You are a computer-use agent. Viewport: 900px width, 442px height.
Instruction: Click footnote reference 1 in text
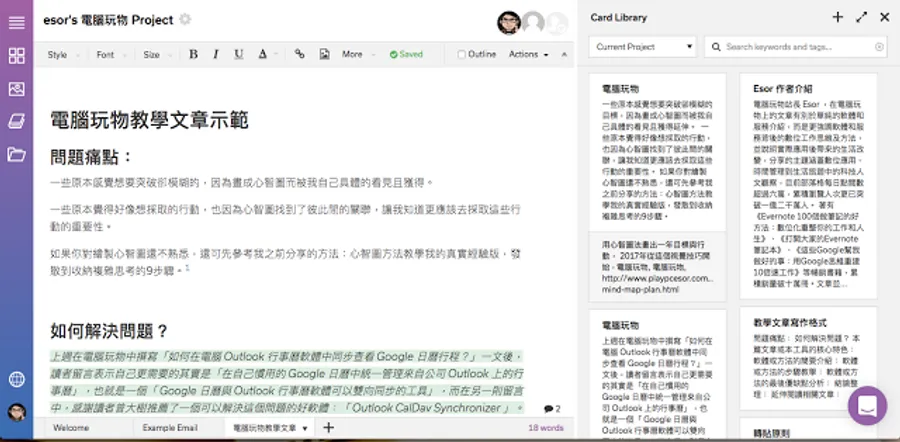point(187,268)
